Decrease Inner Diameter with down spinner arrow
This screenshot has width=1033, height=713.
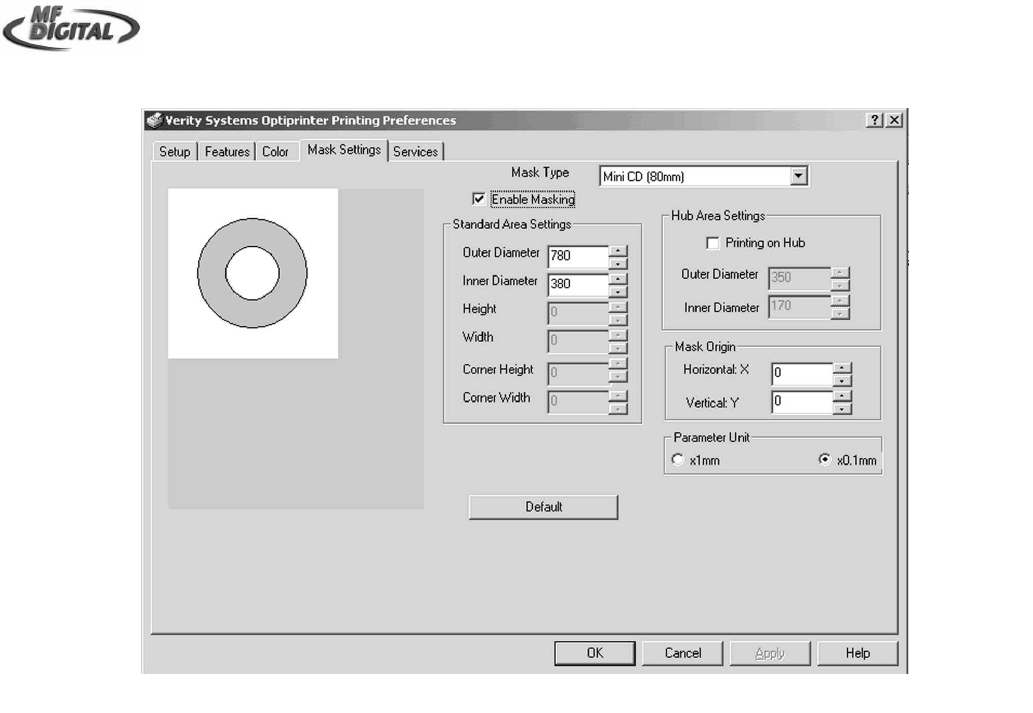[619, 290]
